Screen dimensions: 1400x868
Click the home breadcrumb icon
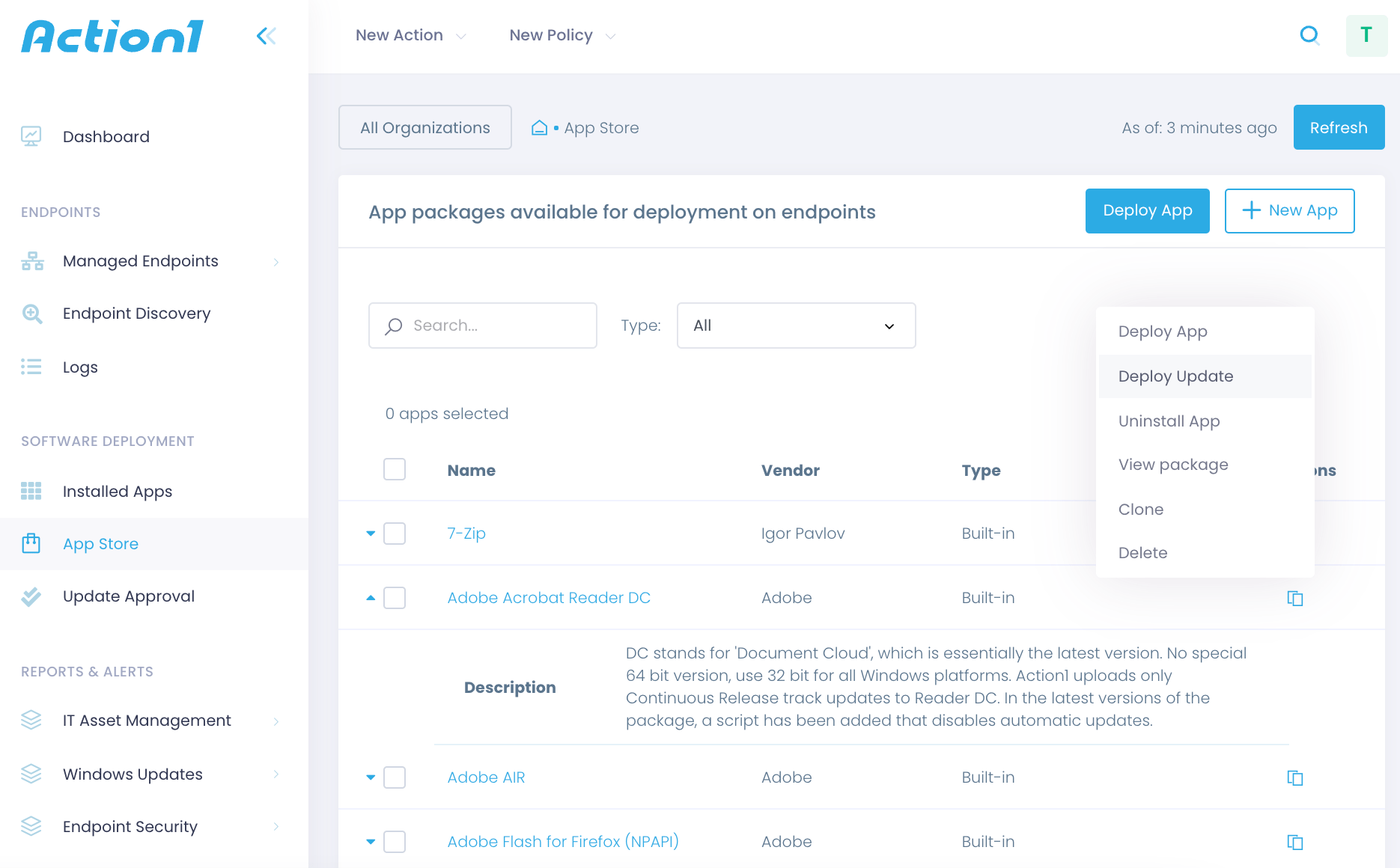[x=539, y=128]
